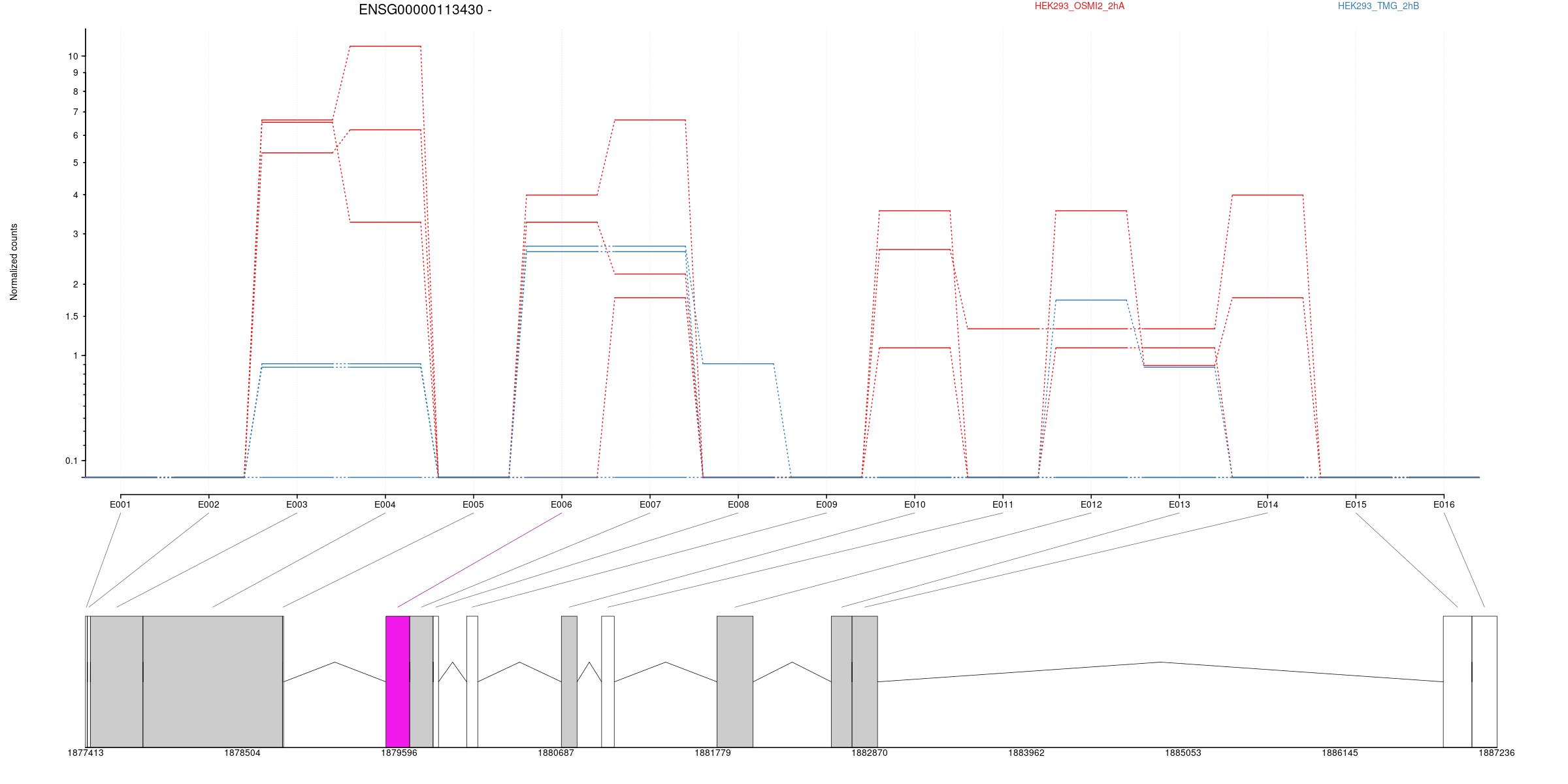Click exon label E011

click(x=1003, y=504)
